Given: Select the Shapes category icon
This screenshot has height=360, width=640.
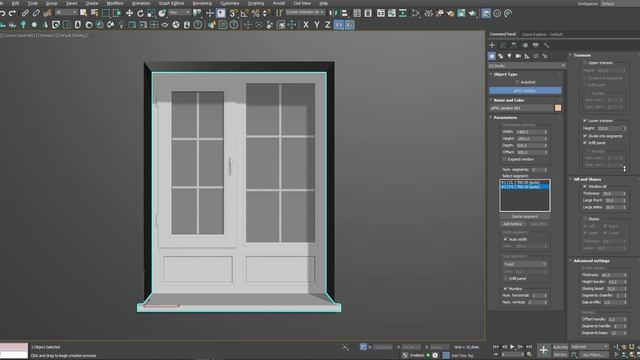Looking at the screenshot, I should (500, 56).
